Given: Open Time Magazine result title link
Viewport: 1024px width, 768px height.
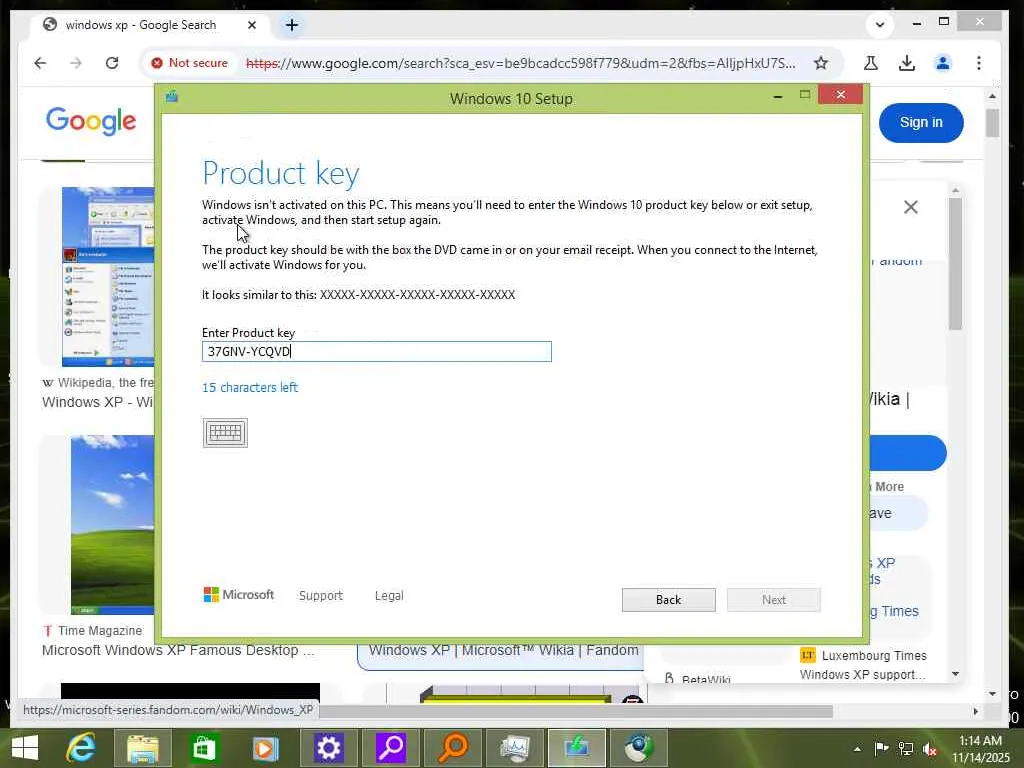Looking at the screenshot, I should click(x=178, y=650).
